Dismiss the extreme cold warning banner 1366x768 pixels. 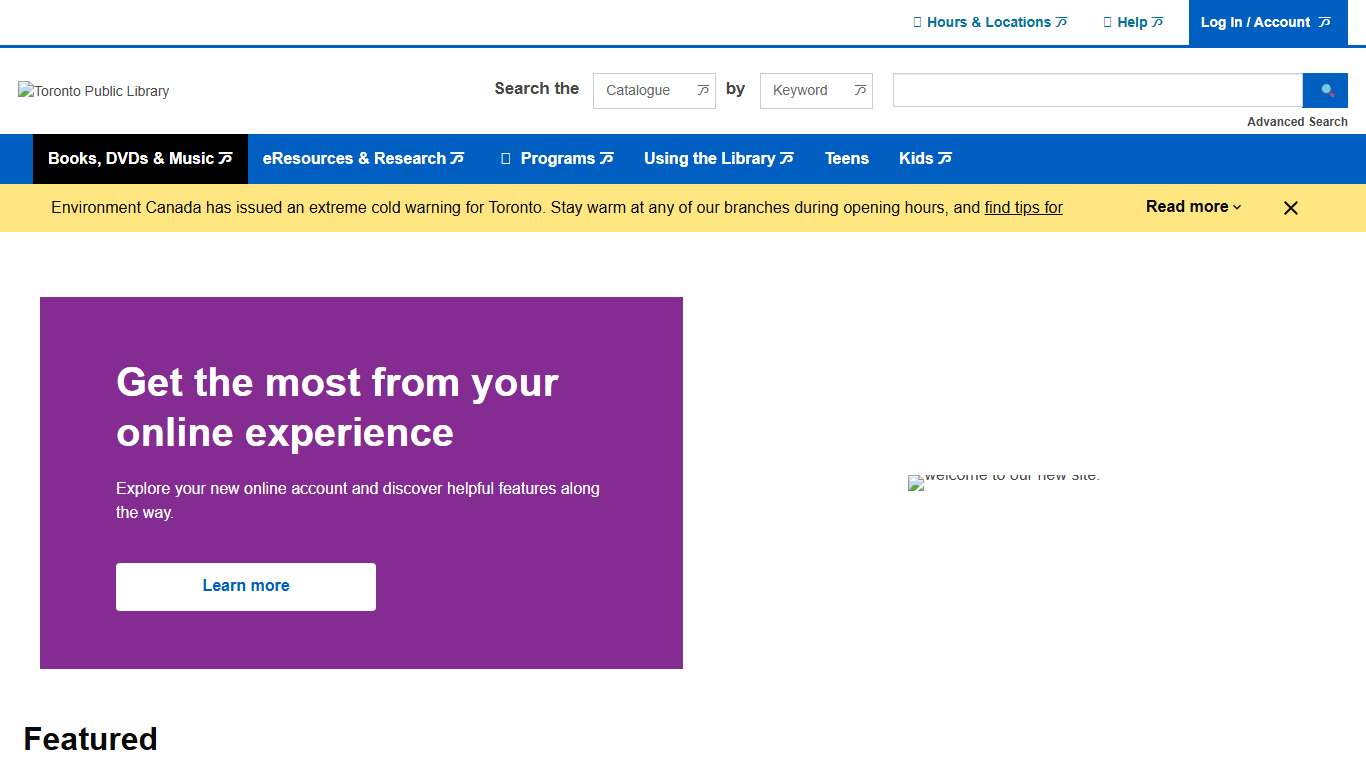click(1290, 208)
